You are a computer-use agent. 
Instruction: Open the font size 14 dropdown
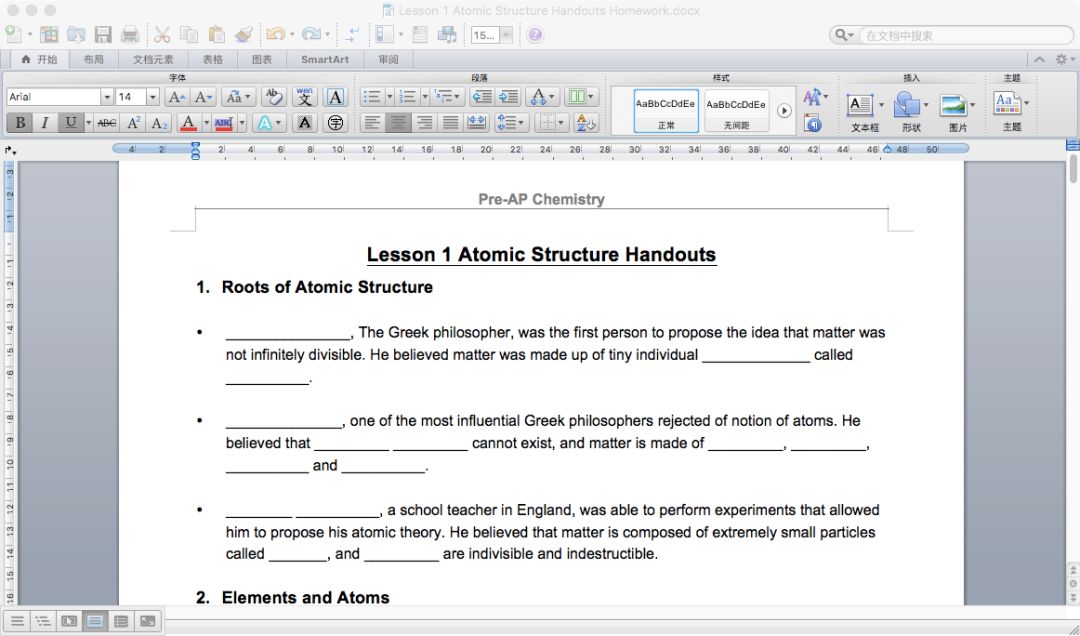click(152, 97)
